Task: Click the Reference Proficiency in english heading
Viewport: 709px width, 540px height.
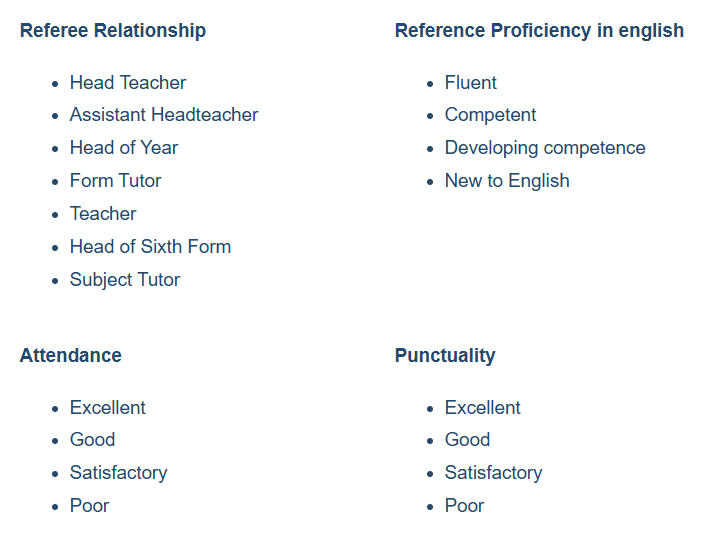Action: click(539, 31)
